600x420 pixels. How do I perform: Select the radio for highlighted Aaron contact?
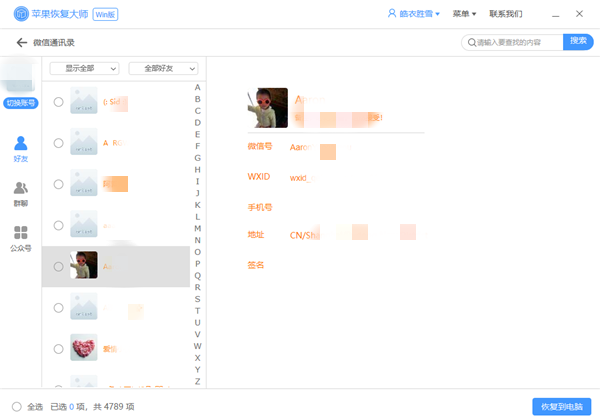59,267
